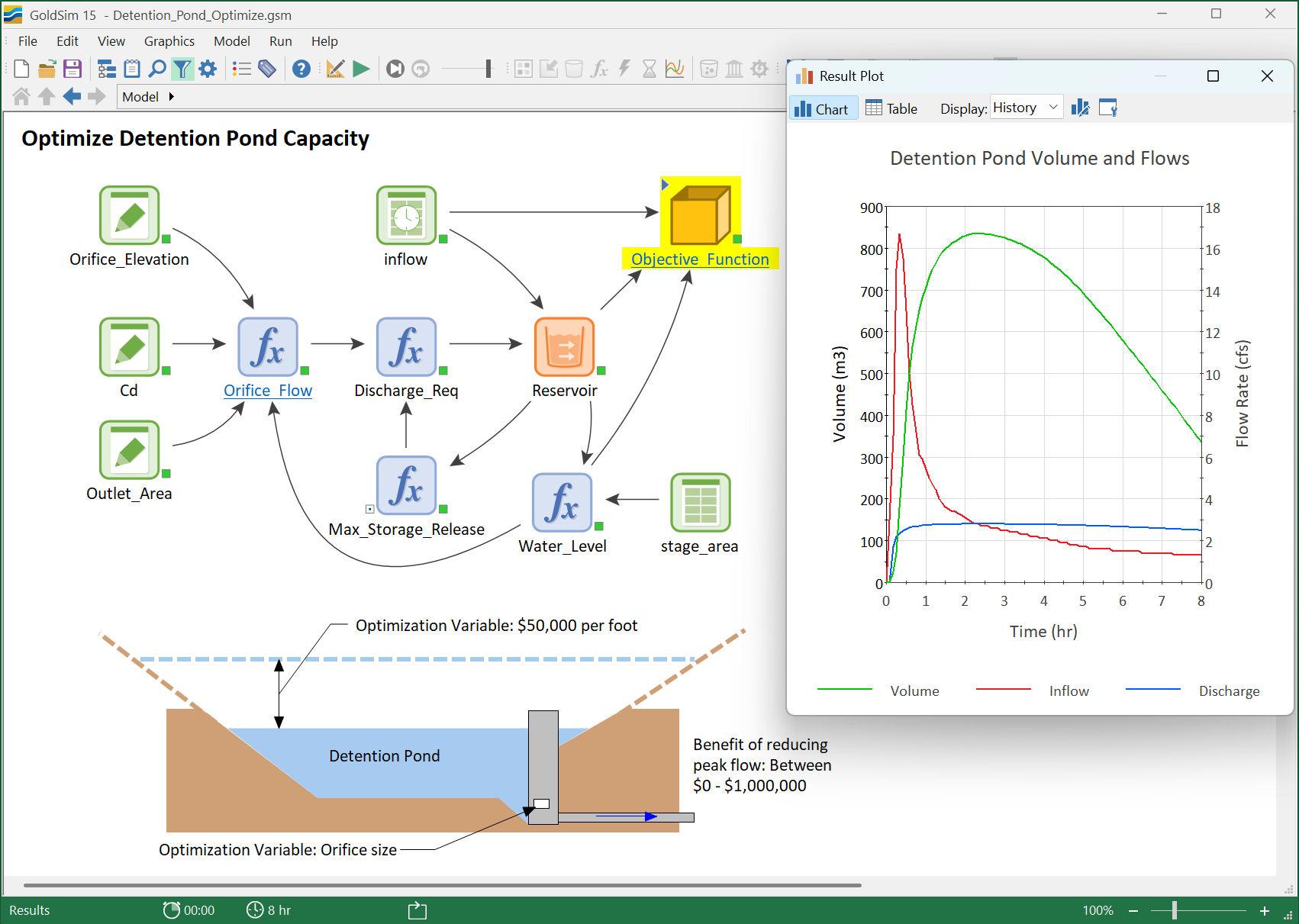Run the model with green play button

(361, 69)
